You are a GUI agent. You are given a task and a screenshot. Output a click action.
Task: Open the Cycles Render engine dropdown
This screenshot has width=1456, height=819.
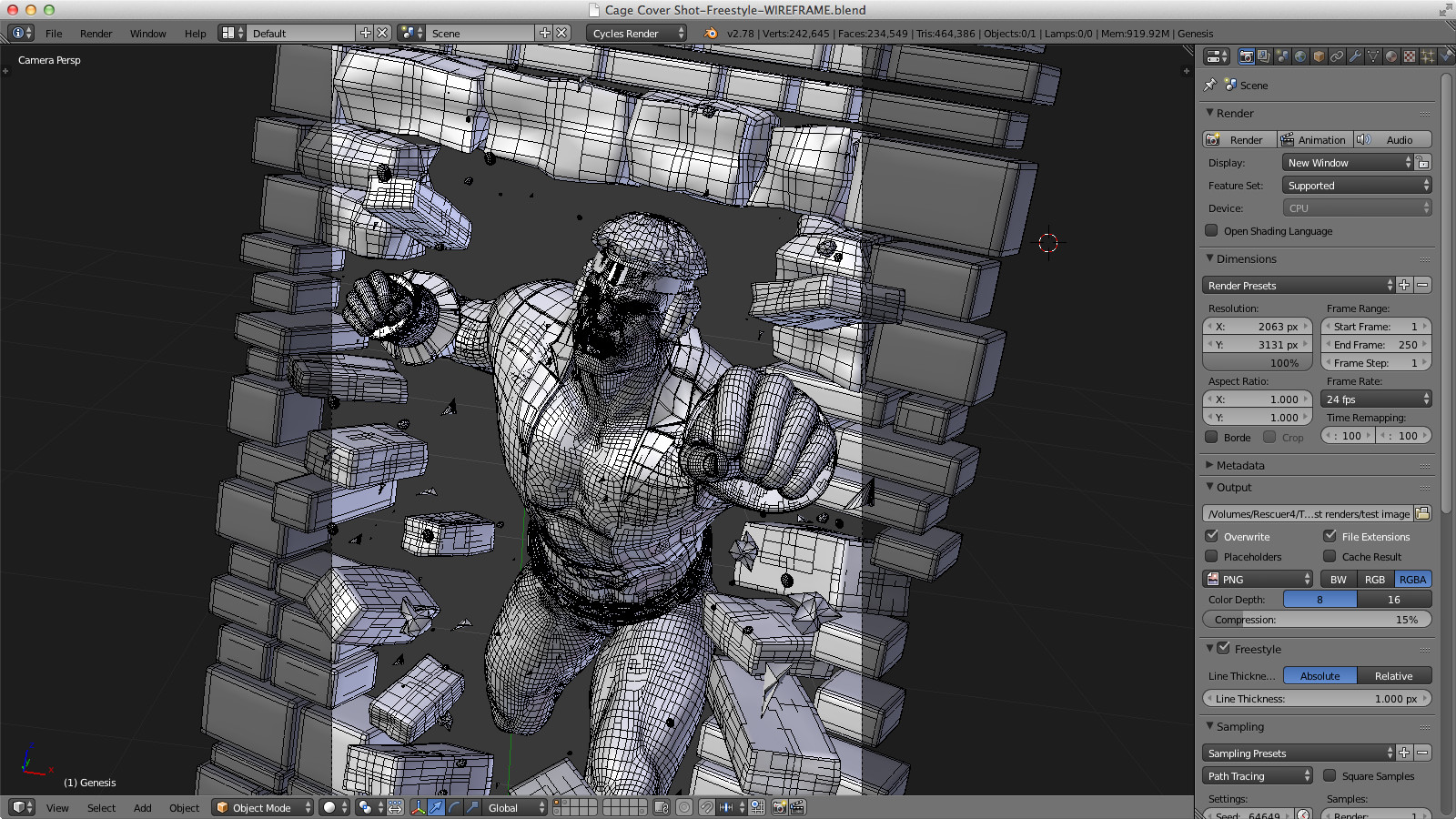click(x=636, y=33)
